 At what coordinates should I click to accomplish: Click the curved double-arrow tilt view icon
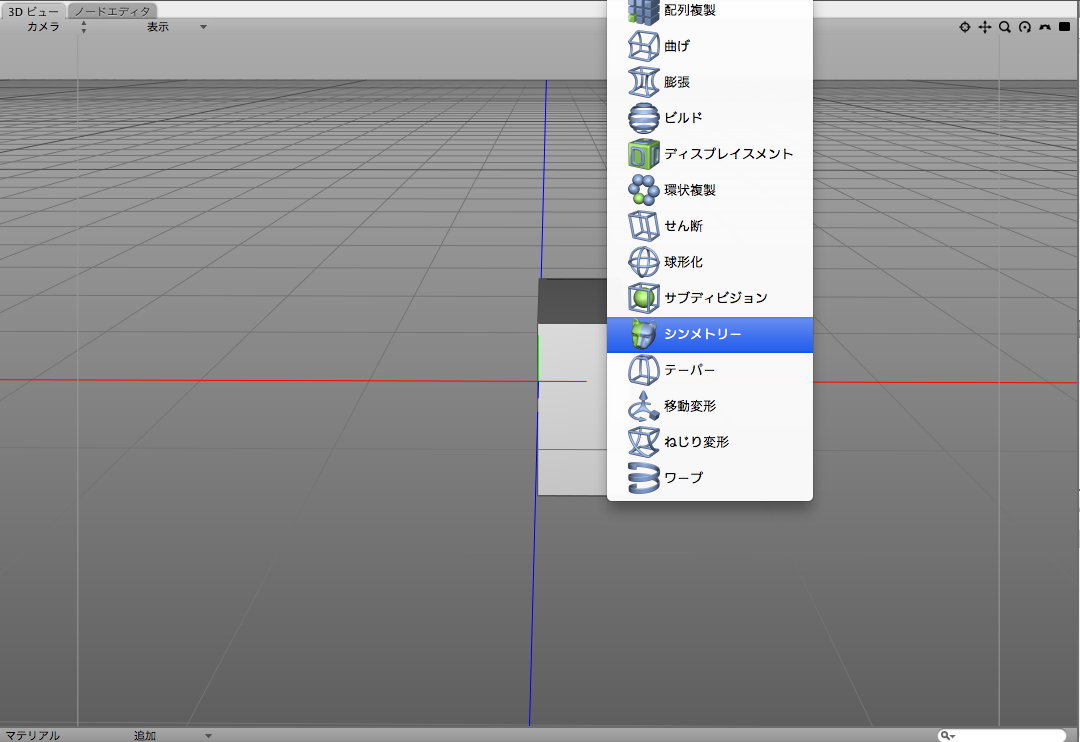point(1045,27)
